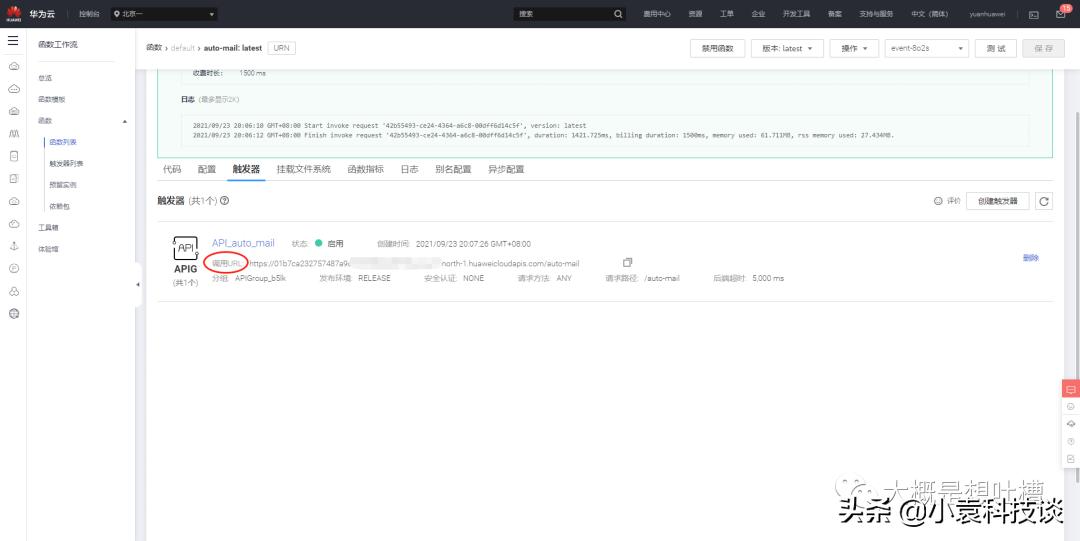
Task: Select 函数列表 in the sidebar
Action: (63, 143)
